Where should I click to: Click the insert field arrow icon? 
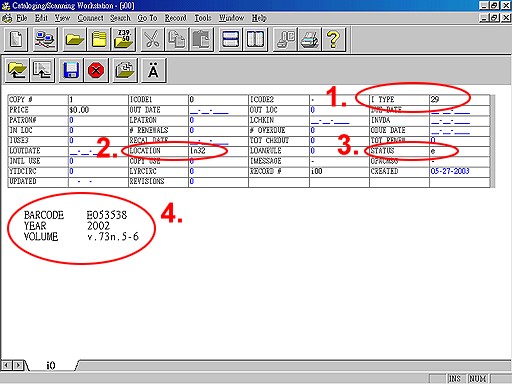click(42, 70)
